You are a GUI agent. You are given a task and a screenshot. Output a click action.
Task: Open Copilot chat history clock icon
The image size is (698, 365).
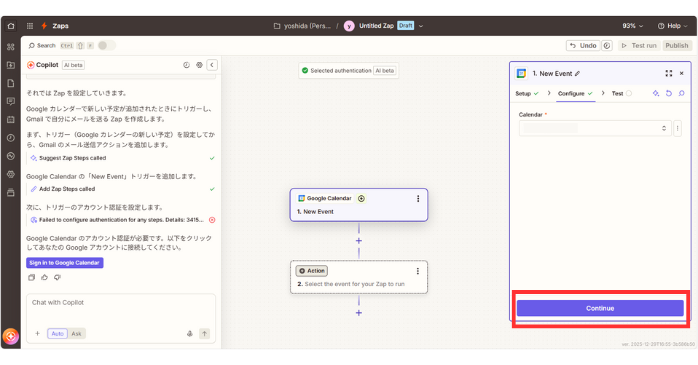(x=187, y=65)
